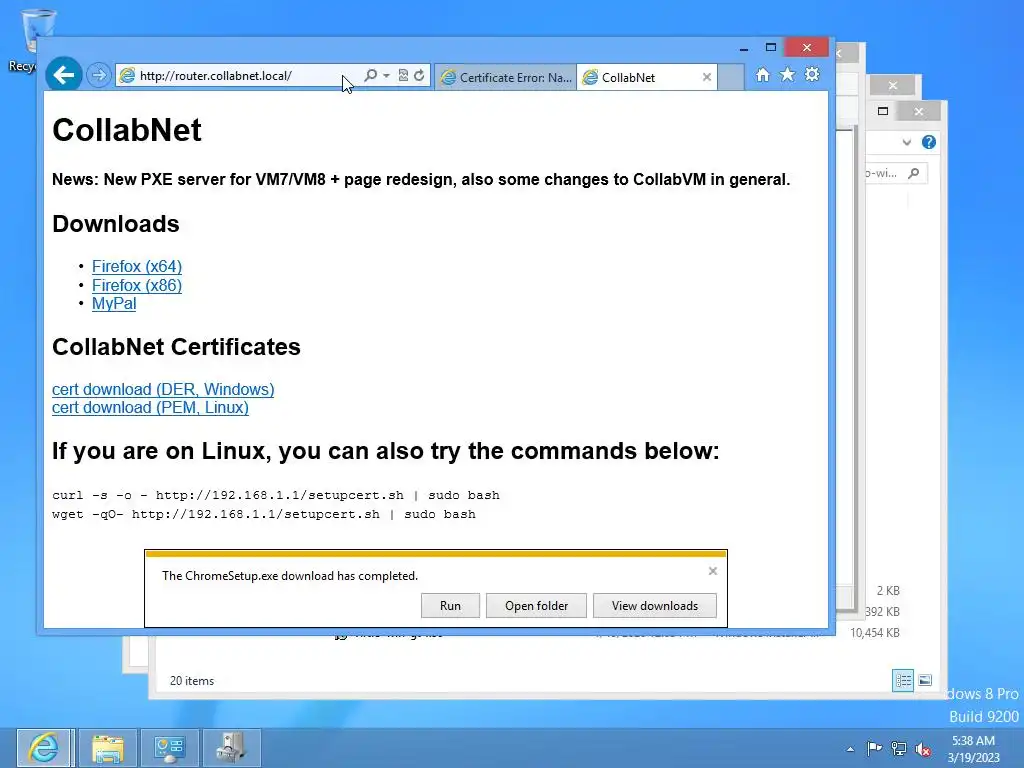Switch Explorer to large icons view
This screenshot has height=768, width=1024.
click(x=925, y=680)
